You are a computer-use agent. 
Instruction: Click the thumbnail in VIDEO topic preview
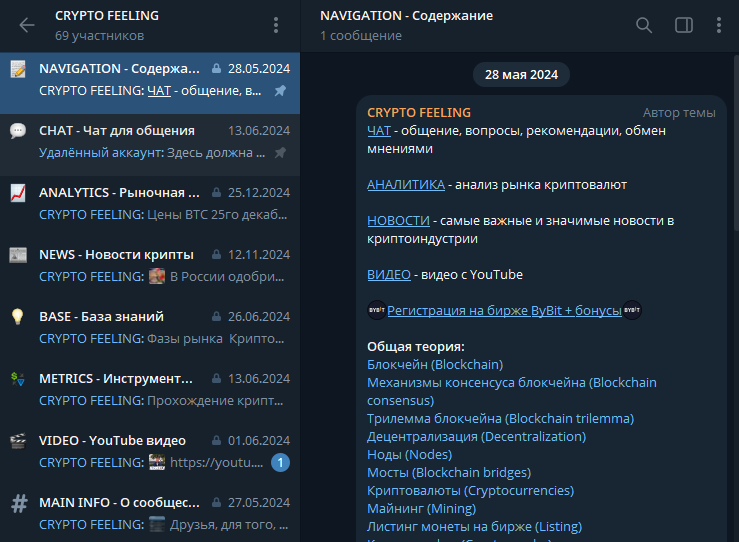pos(157,462)
